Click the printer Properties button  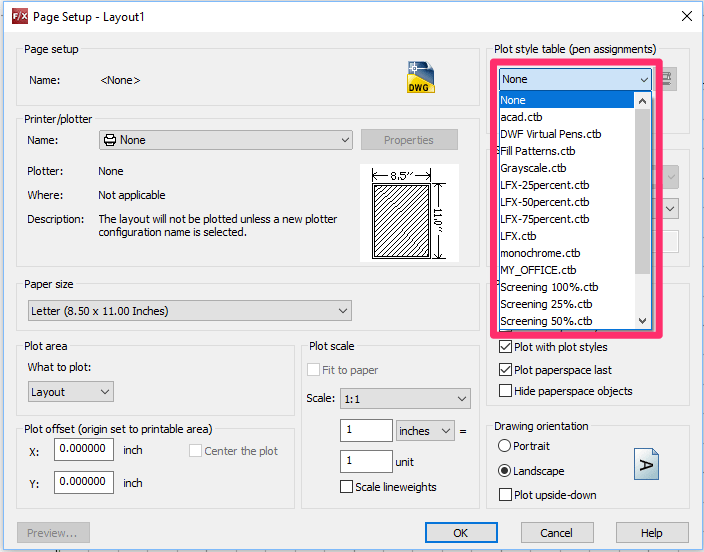(409, 140)
